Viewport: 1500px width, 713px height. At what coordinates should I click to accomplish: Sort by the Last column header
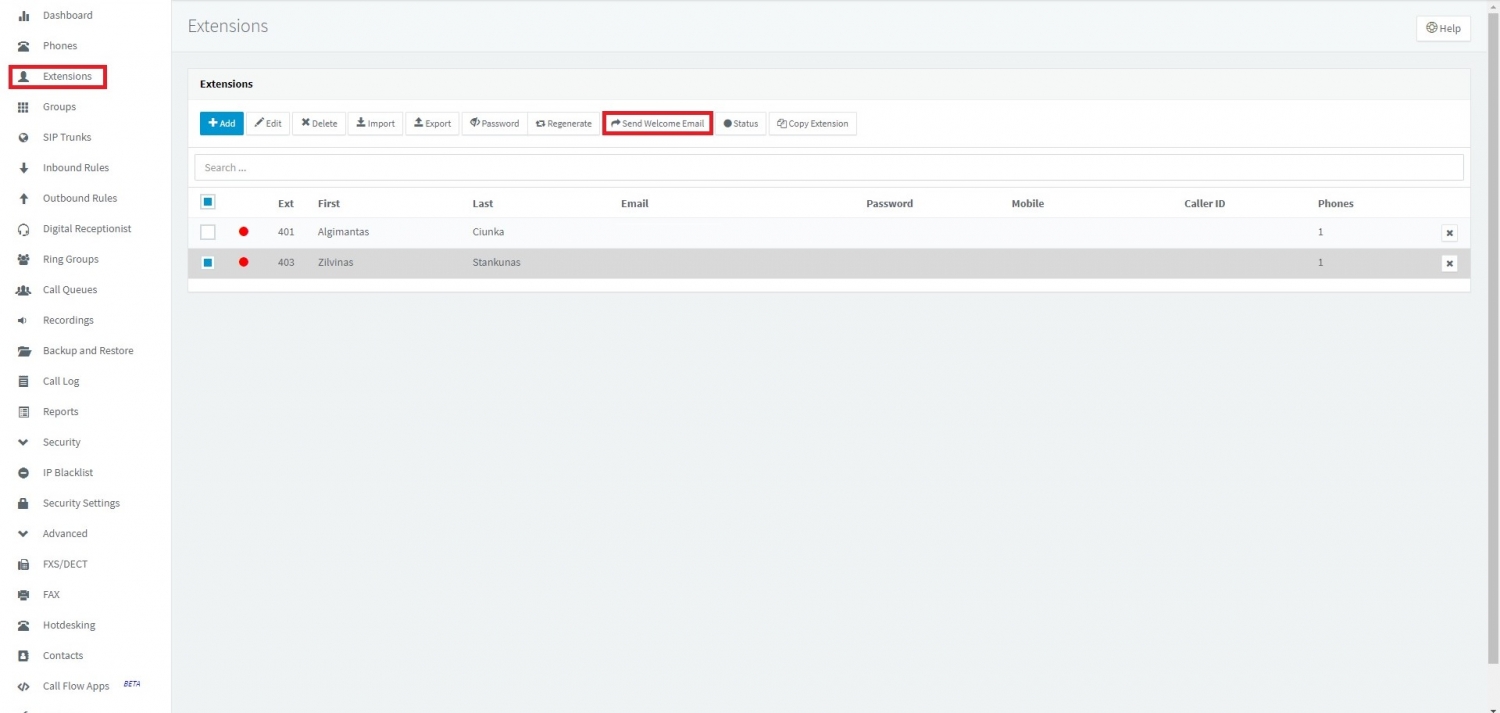click(483, 203)
